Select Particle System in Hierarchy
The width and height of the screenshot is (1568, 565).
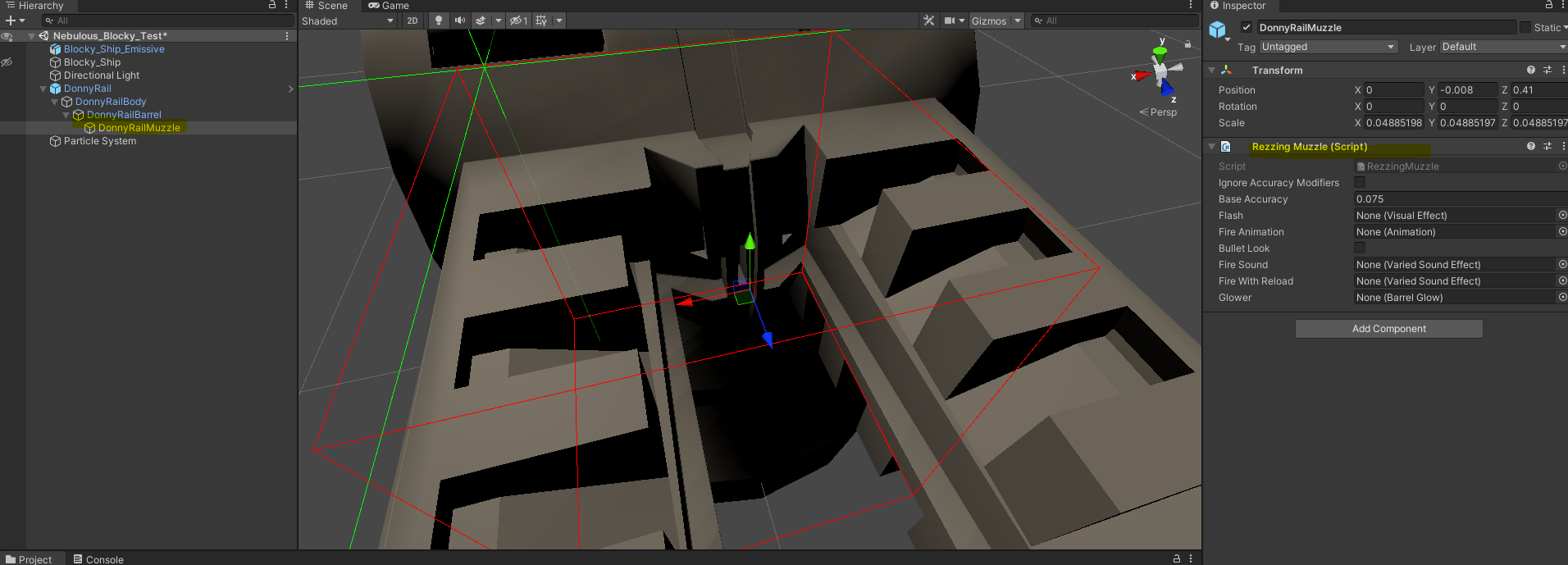pyautogui.click(x=100, y=141)
